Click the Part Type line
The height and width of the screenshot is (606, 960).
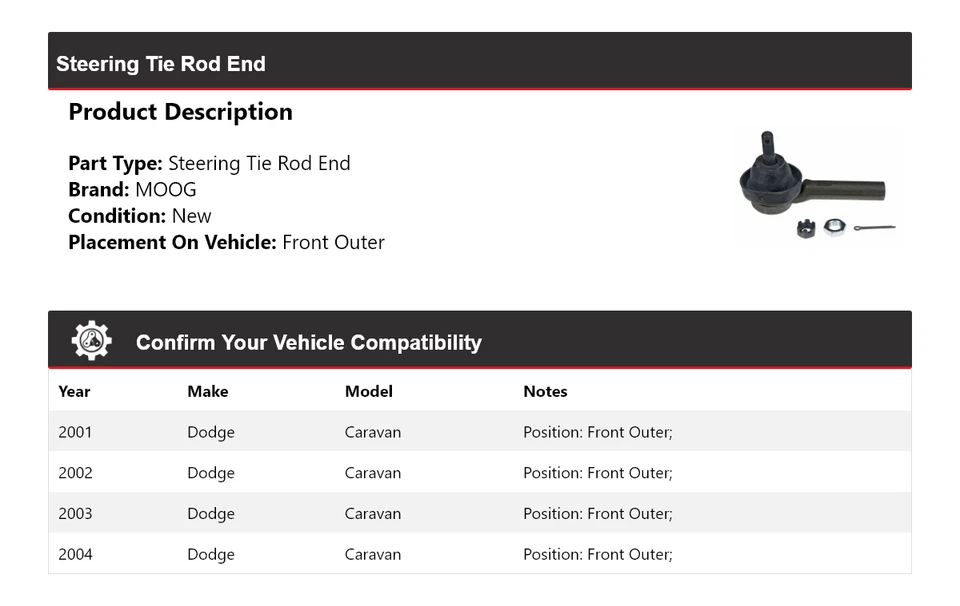[209, 164]
